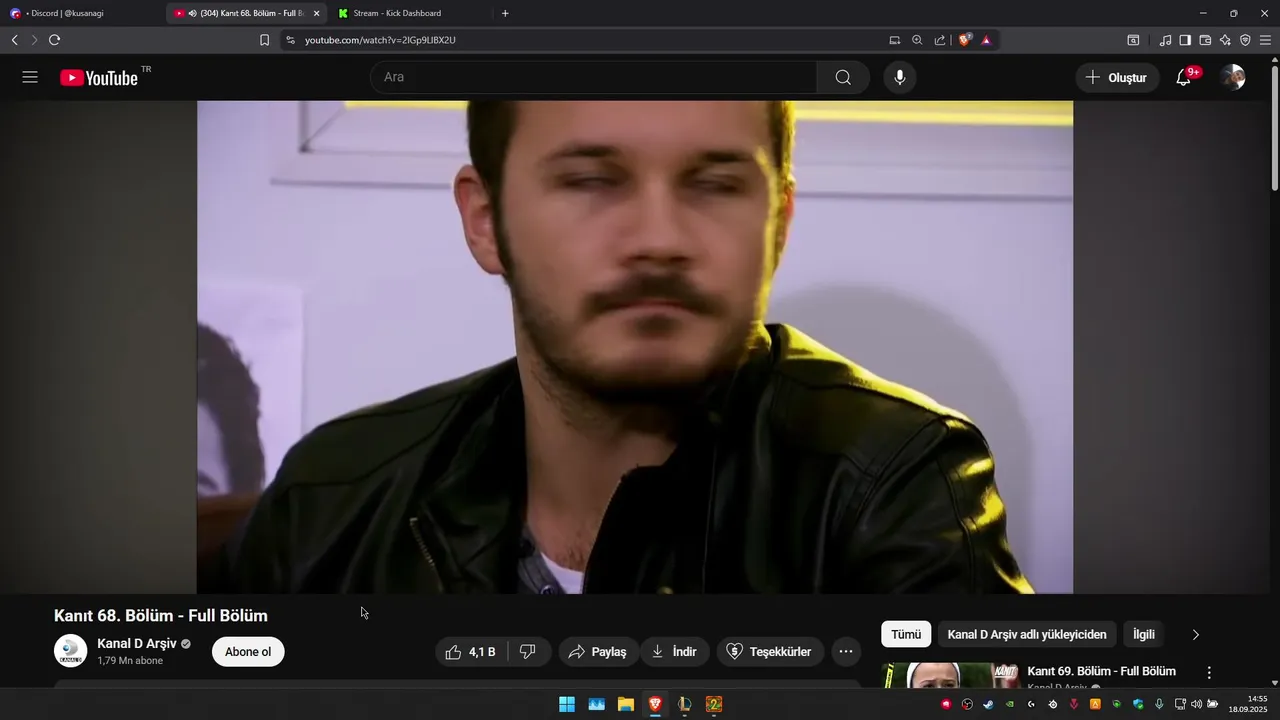This screenshot has width=1280, height=720.
Task: Open Brave Wallet icon
Action: (x=1205, y=40)
